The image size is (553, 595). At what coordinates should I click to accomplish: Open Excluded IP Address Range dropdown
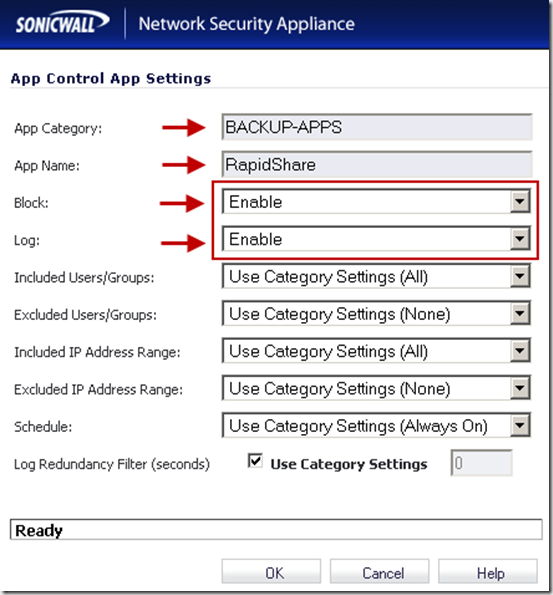click(520, 388)
